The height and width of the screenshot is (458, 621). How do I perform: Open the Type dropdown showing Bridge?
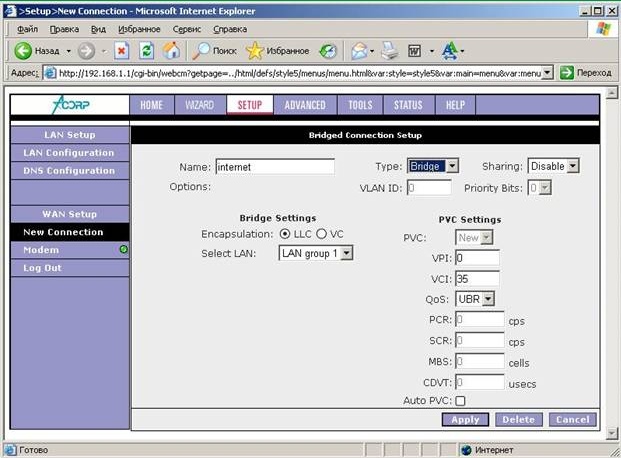tap(432, 166)
